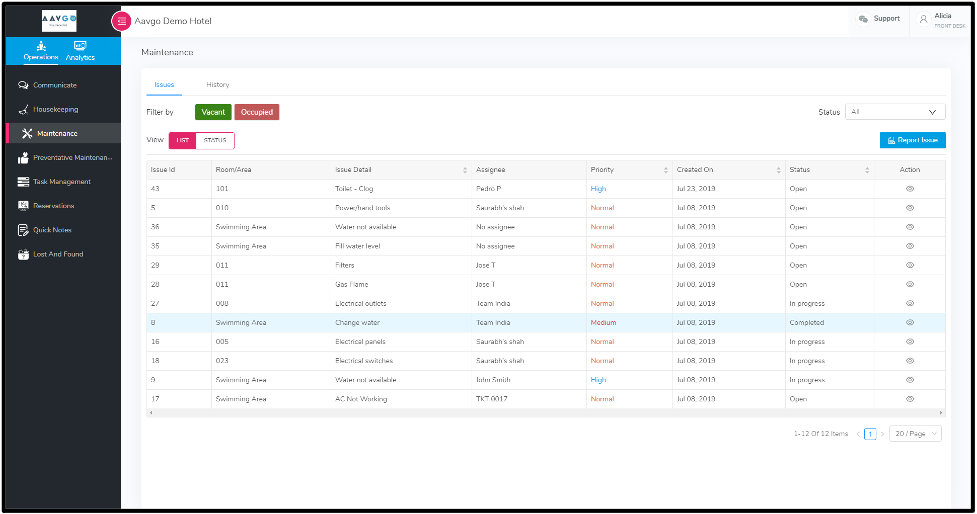Open Alicia user profile icon

point(923,19)
